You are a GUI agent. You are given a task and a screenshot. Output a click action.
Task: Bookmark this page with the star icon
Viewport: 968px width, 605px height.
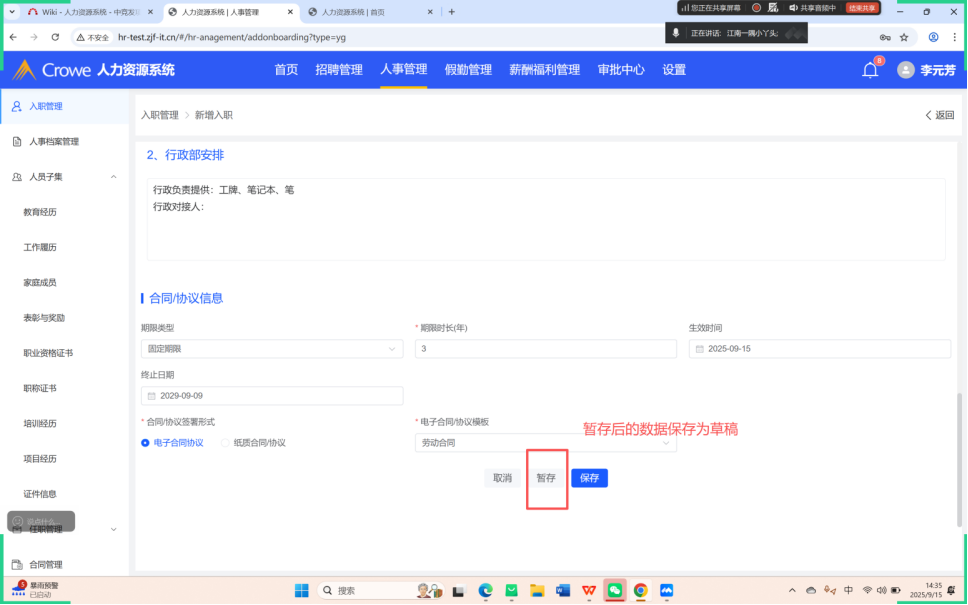904,37
